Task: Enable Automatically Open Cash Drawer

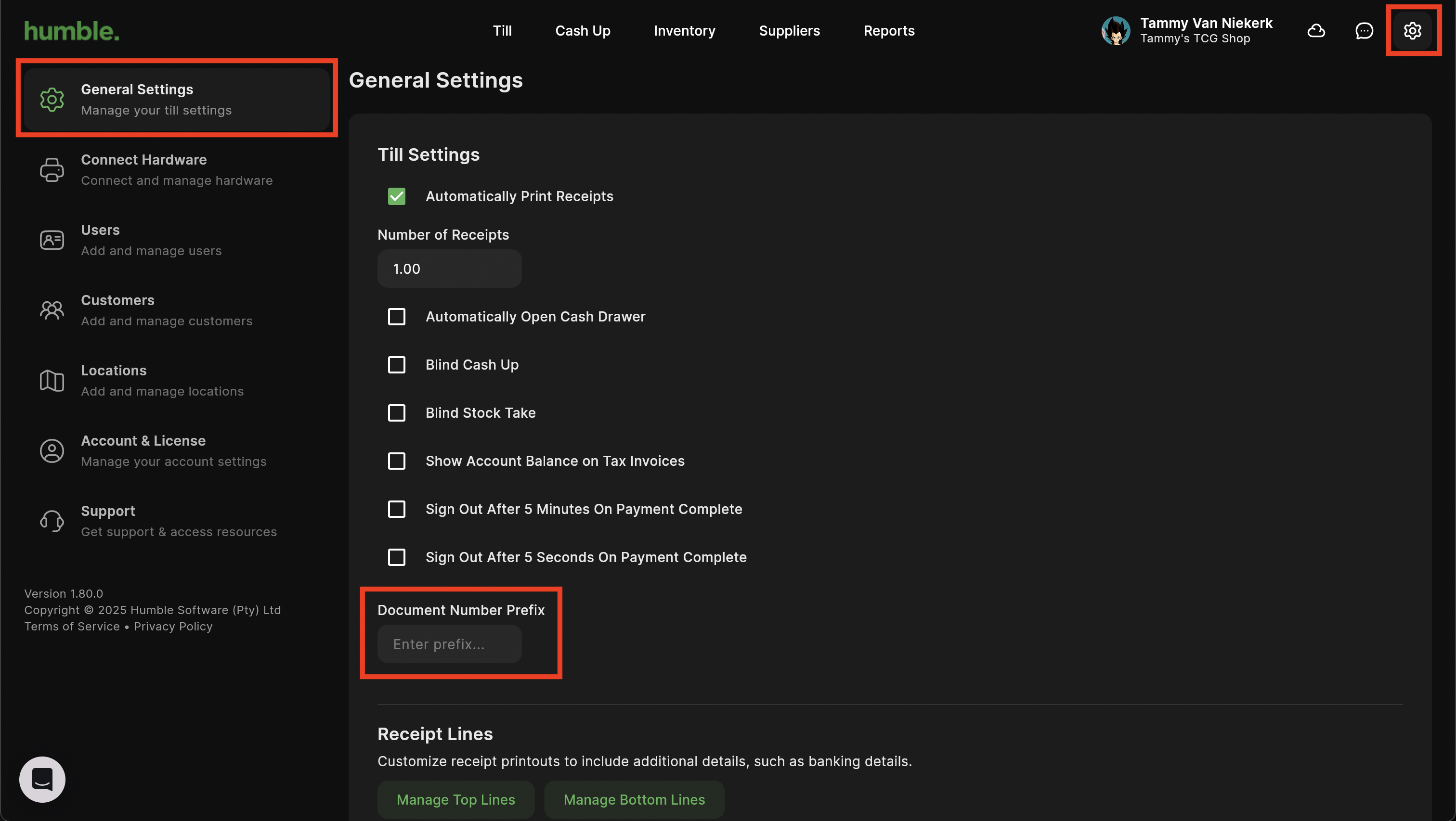Action: 397,317
